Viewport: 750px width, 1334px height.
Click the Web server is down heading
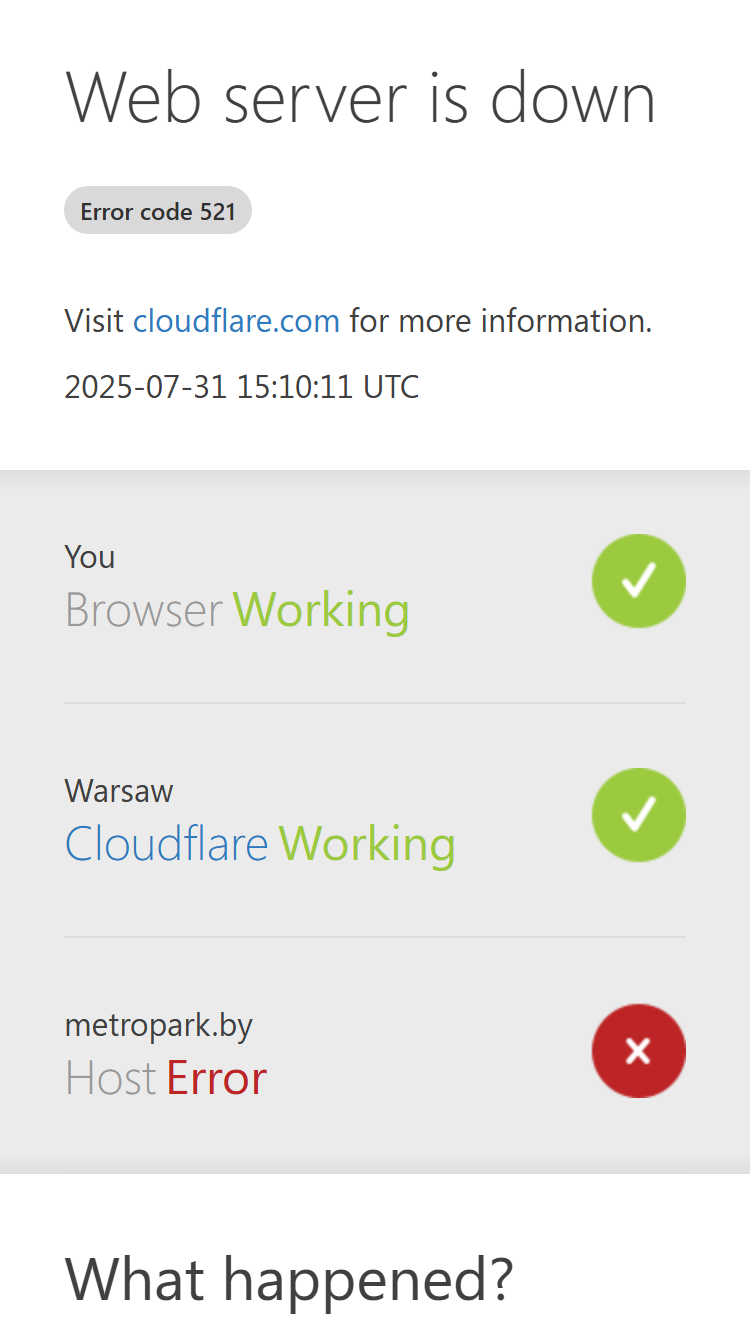tap(360, 97)
